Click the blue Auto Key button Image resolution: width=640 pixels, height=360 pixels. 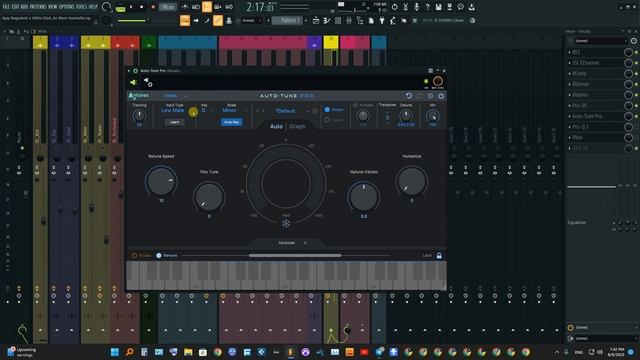coord(231,122)
